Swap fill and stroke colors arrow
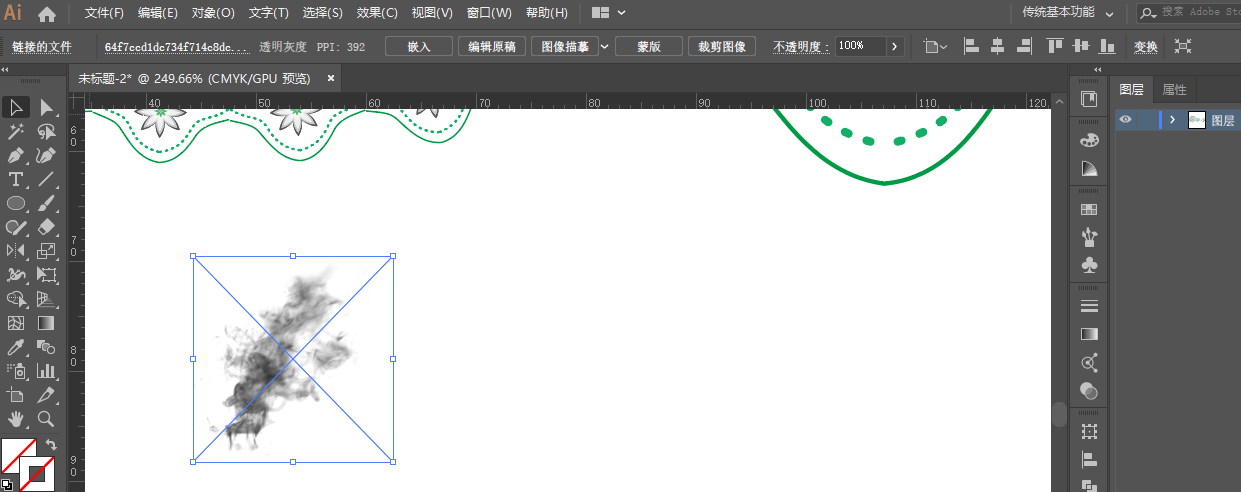Screen dimensions: 1241x492 tap(52, 445)
